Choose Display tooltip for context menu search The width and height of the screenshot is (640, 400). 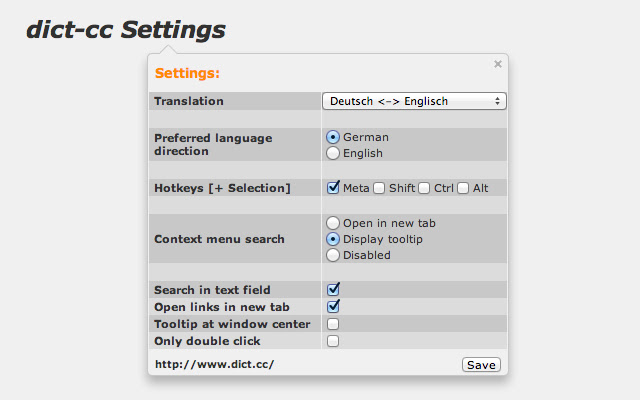coord(333,239)
